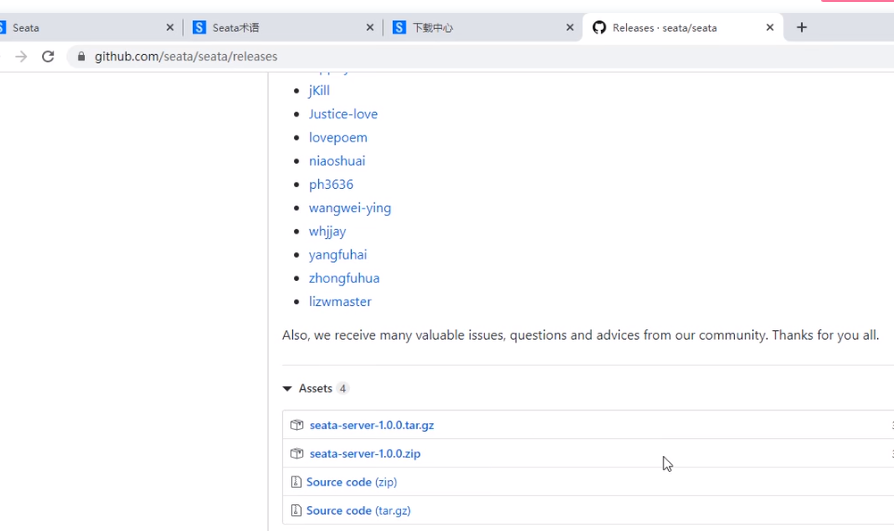Reload the page with the refresh icon
This screenshot has width=894, height=531.
coord(47,57)
